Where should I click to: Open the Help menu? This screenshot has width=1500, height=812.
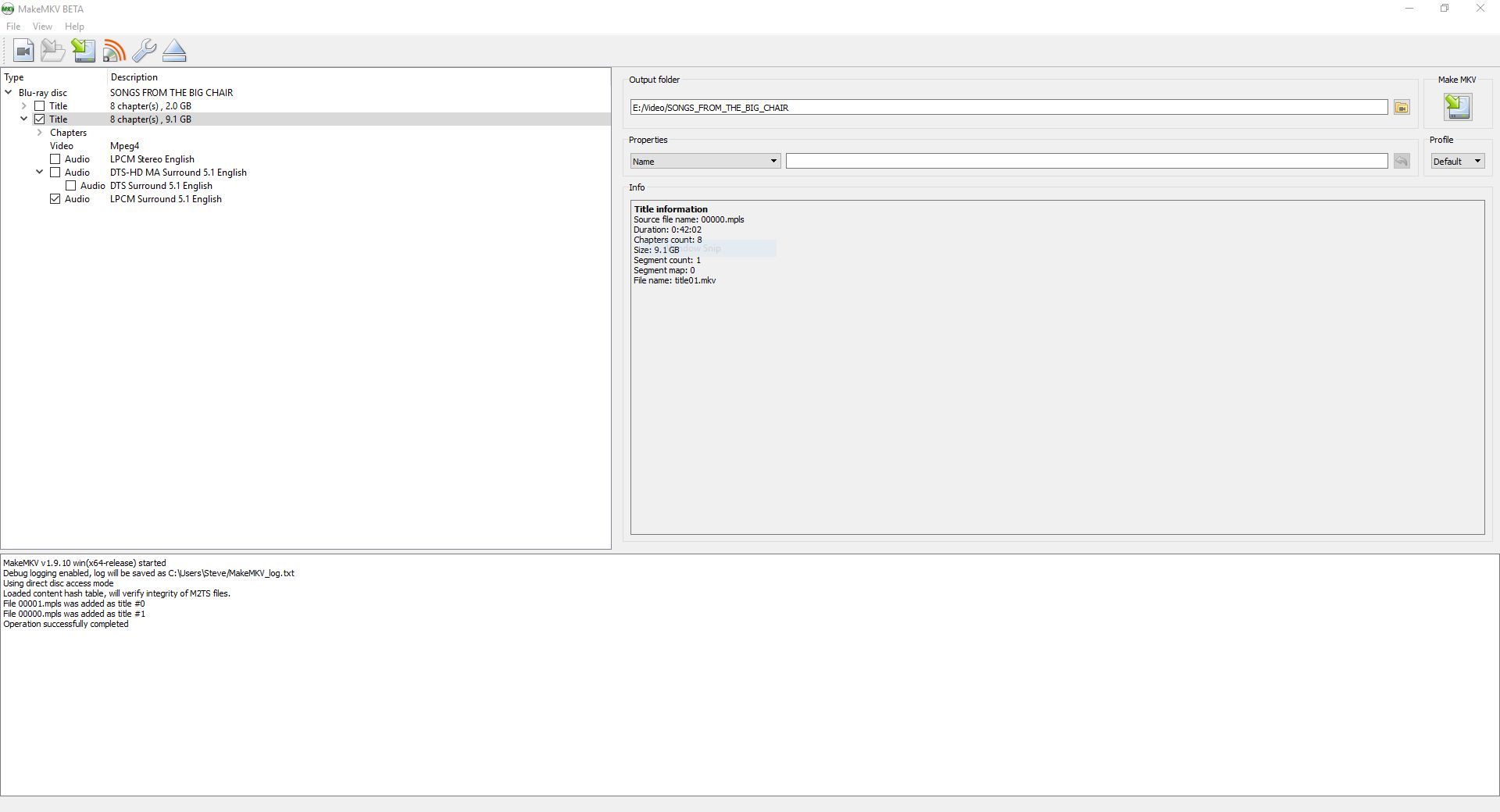pos(74,27)
